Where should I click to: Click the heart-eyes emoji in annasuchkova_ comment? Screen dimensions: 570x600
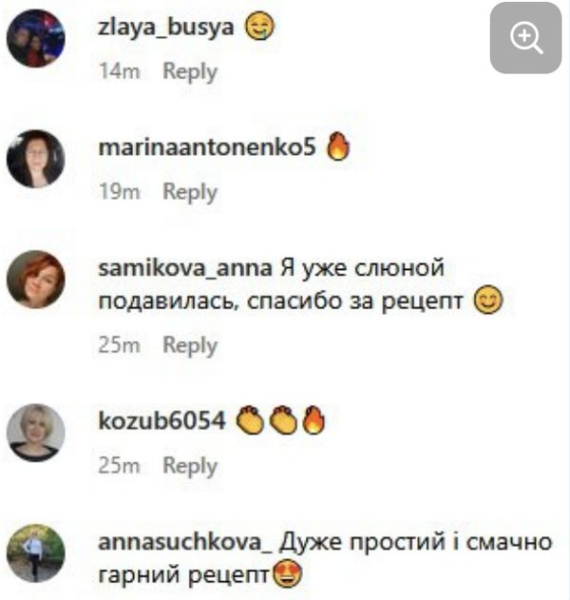(x=287, y=575)
